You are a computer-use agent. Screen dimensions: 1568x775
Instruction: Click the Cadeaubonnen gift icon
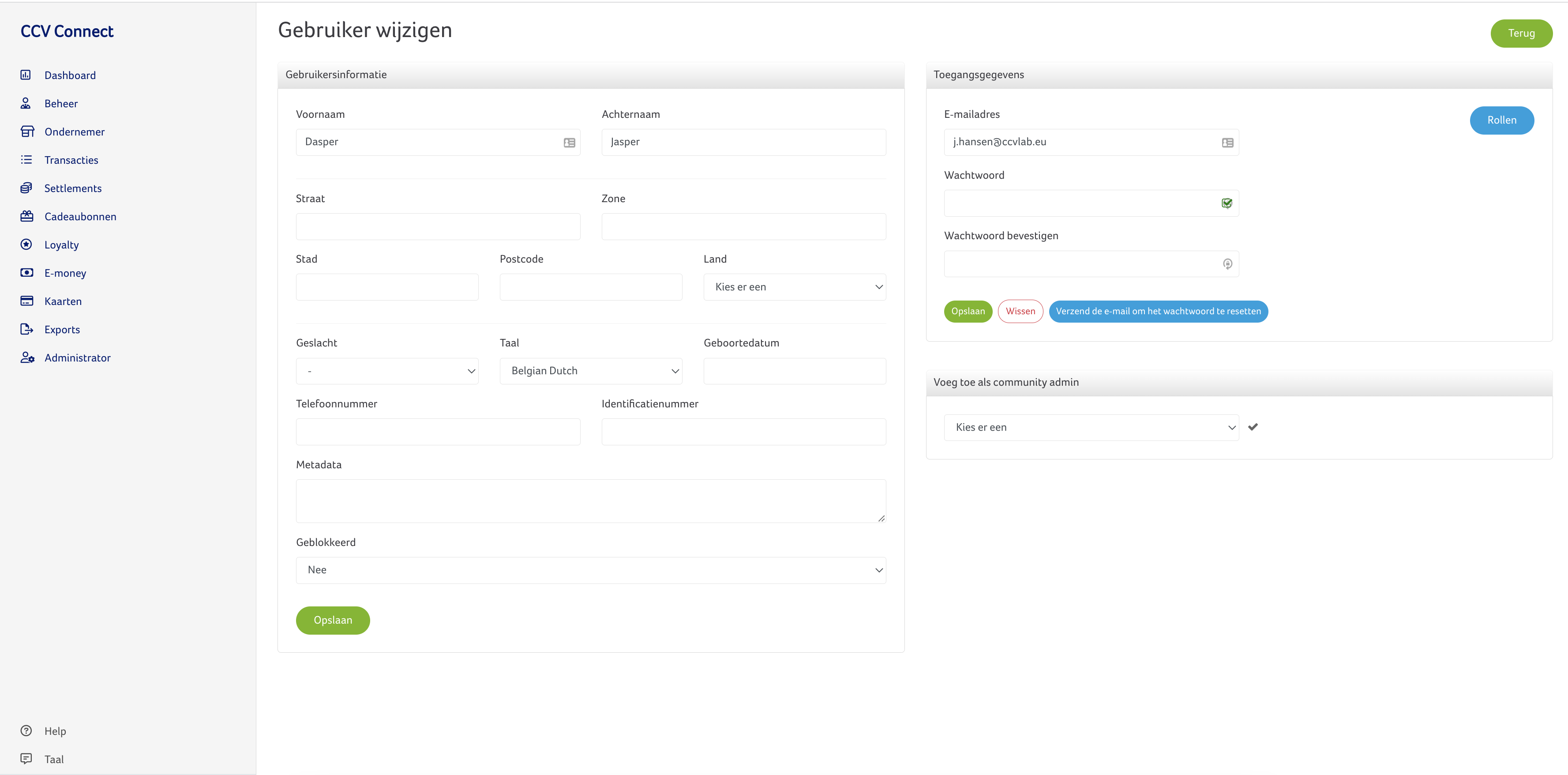tap(27, 216)
